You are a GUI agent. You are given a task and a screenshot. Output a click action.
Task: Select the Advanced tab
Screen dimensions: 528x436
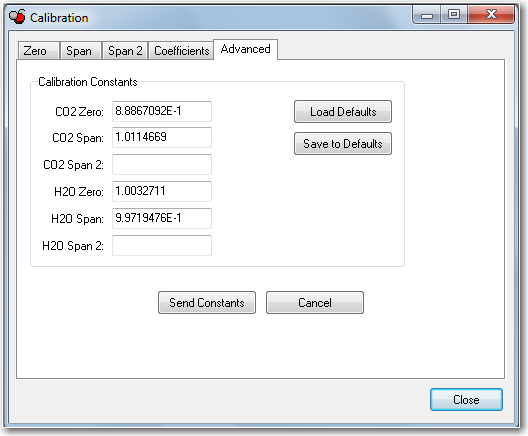245,49
